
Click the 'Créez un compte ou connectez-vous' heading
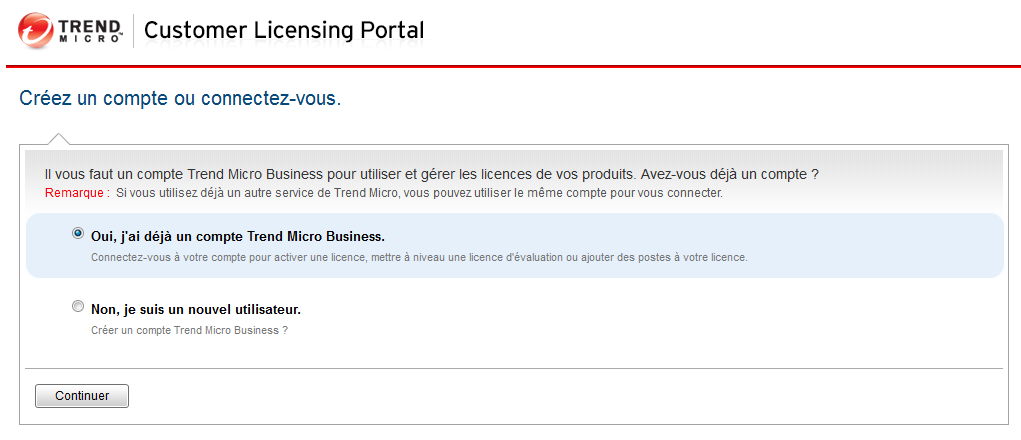[180, 100]
